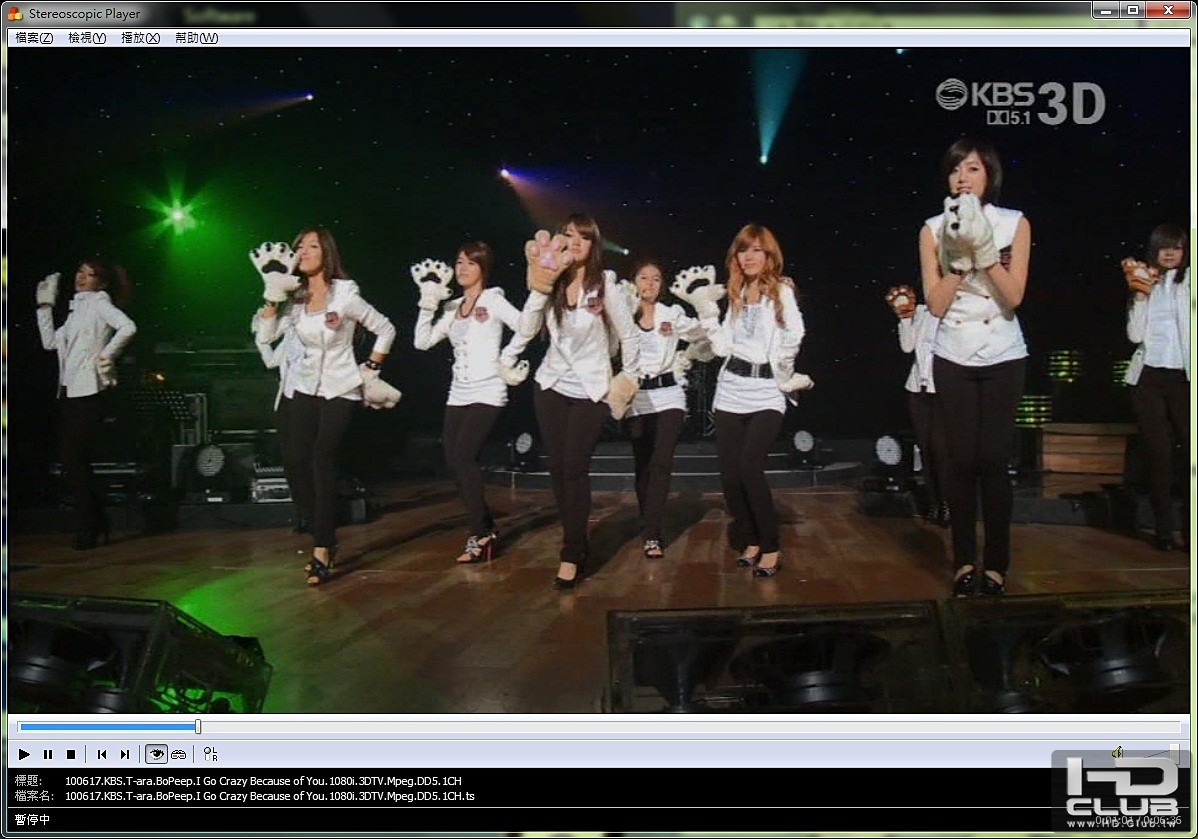Viewport: 1198px width, 839px height.
Task: Open the 檢視 (View) menu
Action: pos(86,37)
